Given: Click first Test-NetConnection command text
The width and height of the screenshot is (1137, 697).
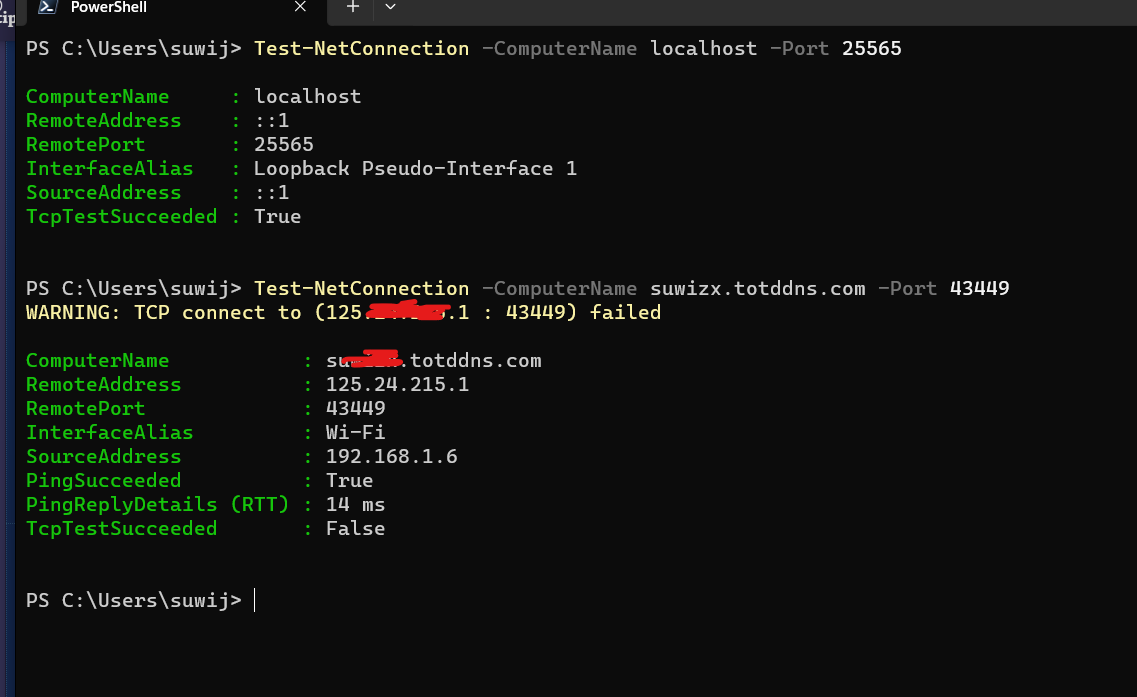Looking at the screenshot, I should 361,49.
